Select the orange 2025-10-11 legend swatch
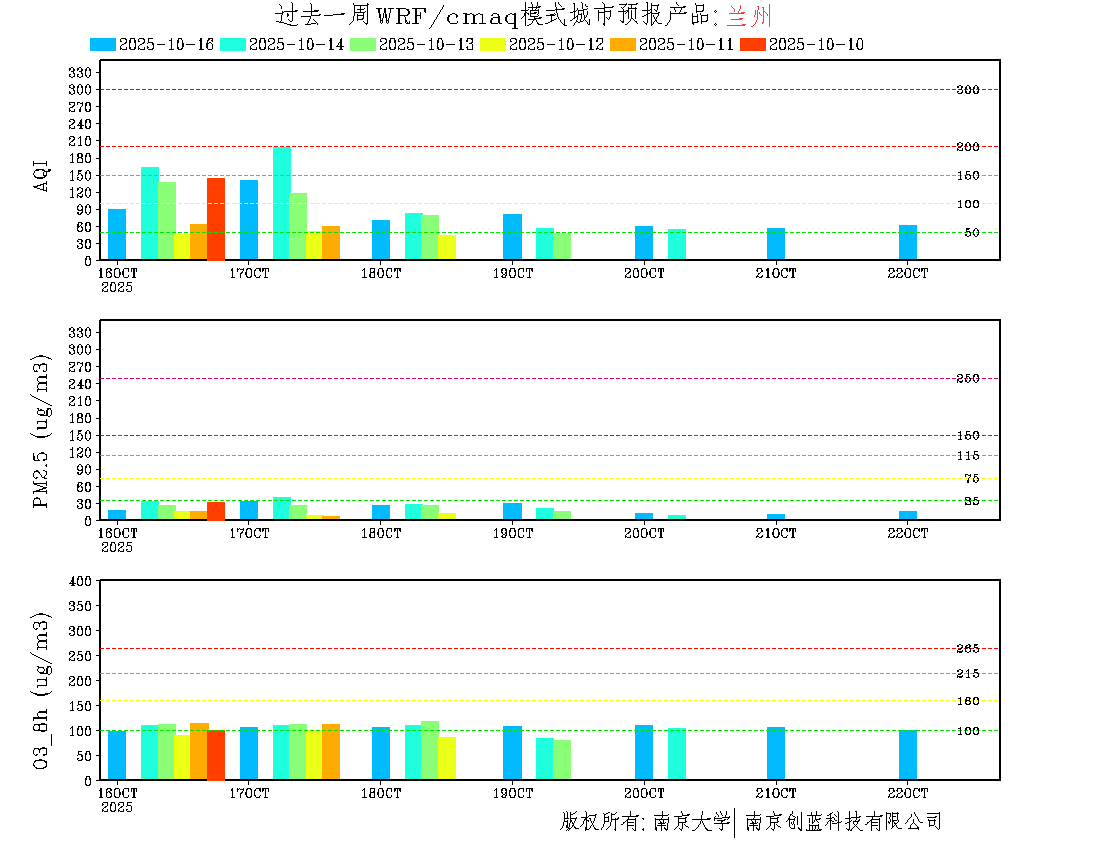Image resolution: width=1100 pixels, height=850 pixels. (622, 44)
